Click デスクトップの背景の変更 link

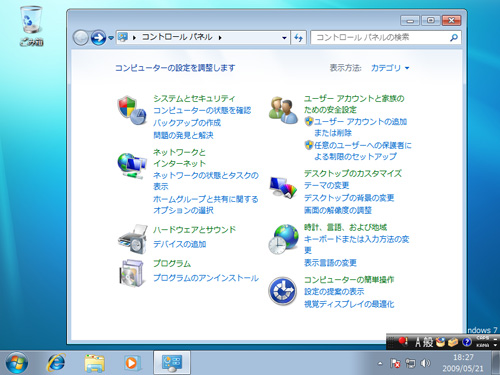tap(349, 198)
